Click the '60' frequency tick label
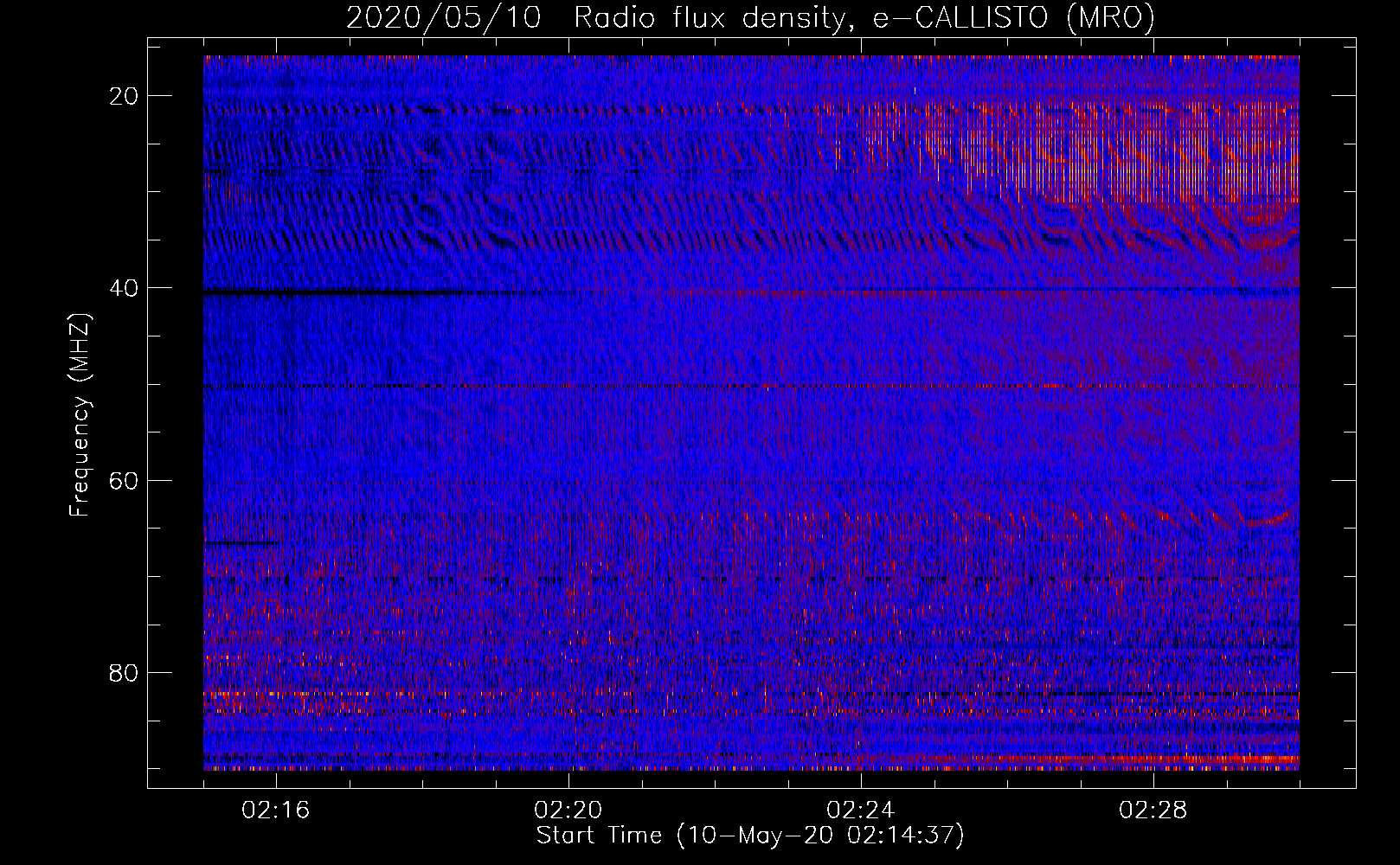1400x865 pixels. 125,480
